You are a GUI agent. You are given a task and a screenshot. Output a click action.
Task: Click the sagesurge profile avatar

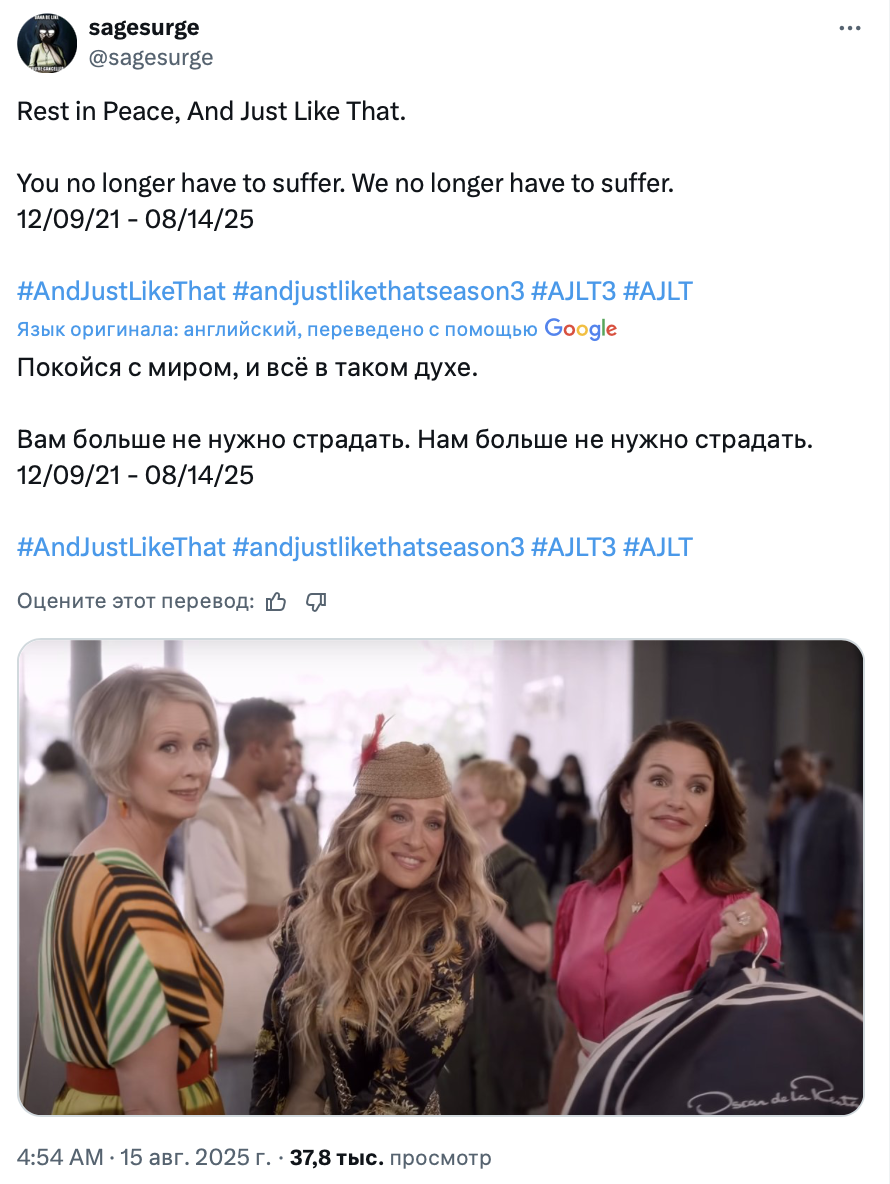[x=44, y=43]
